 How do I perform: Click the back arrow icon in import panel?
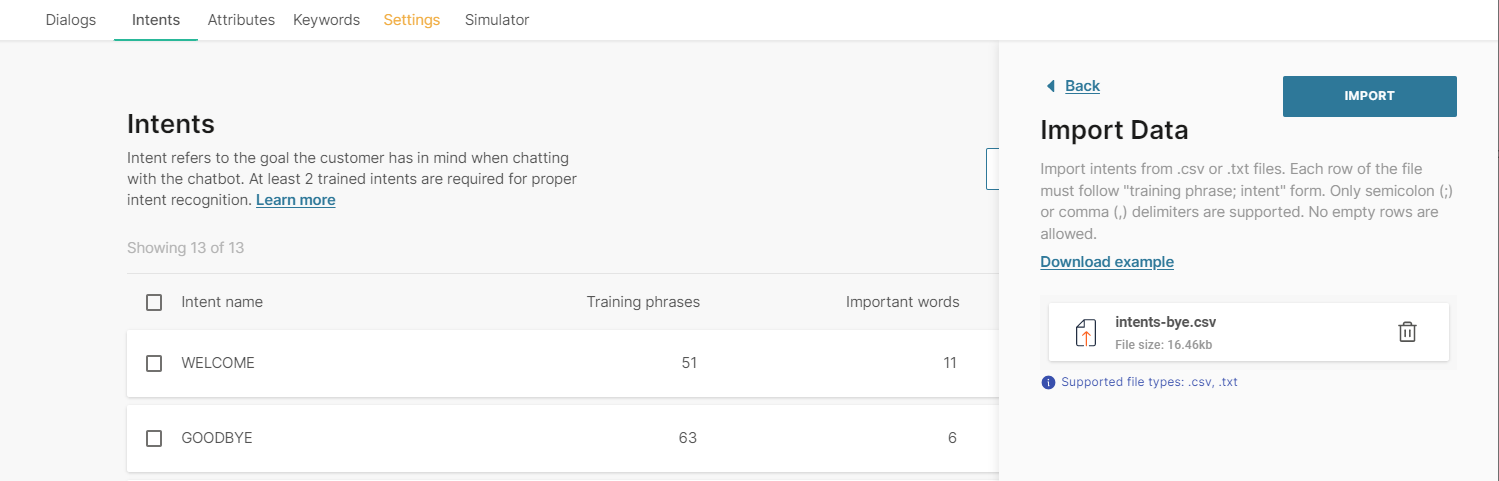[x=1050, y=86]
